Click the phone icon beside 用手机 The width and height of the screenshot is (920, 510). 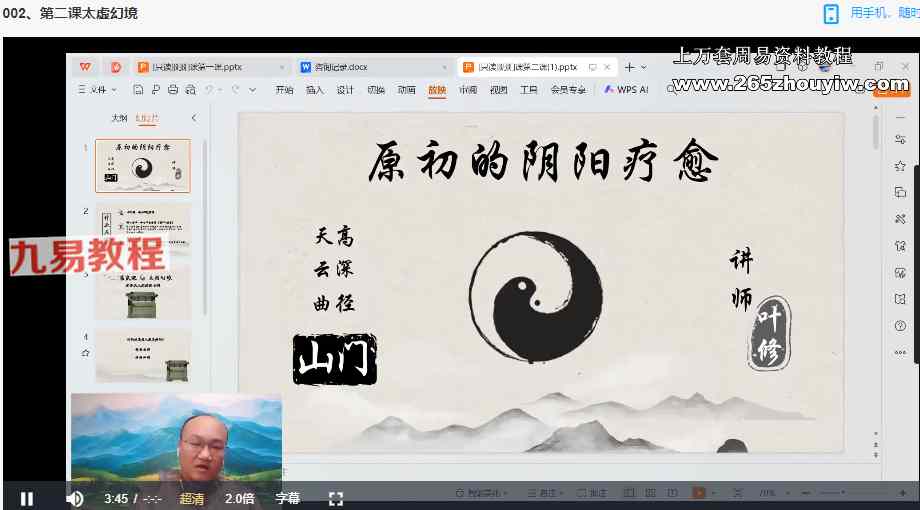(x=831, y=13)
